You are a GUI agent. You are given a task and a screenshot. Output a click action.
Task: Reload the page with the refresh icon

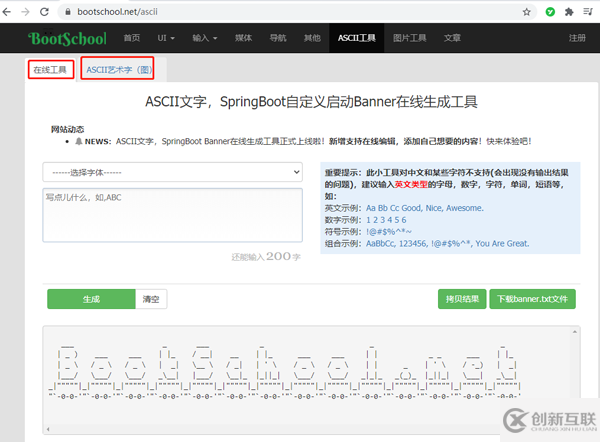[44, 12]
